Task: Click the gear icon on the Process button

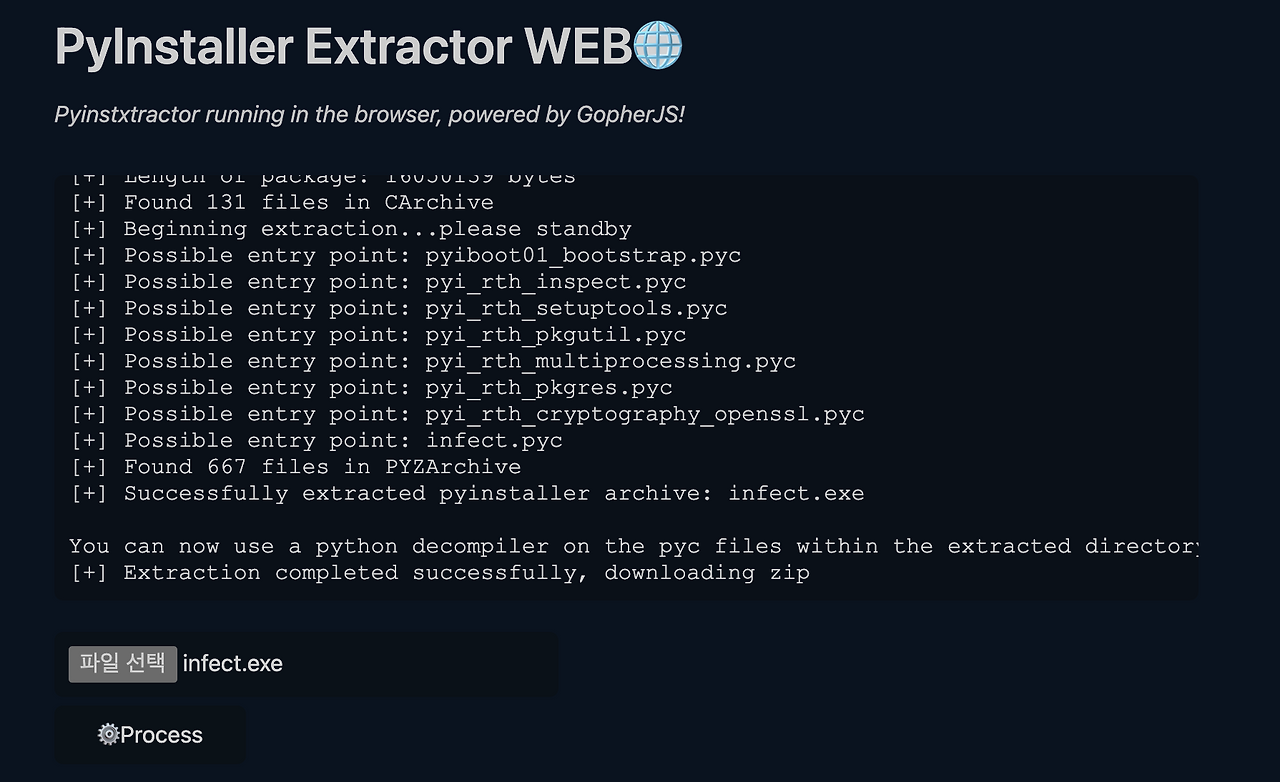Action: coord(108,735)
